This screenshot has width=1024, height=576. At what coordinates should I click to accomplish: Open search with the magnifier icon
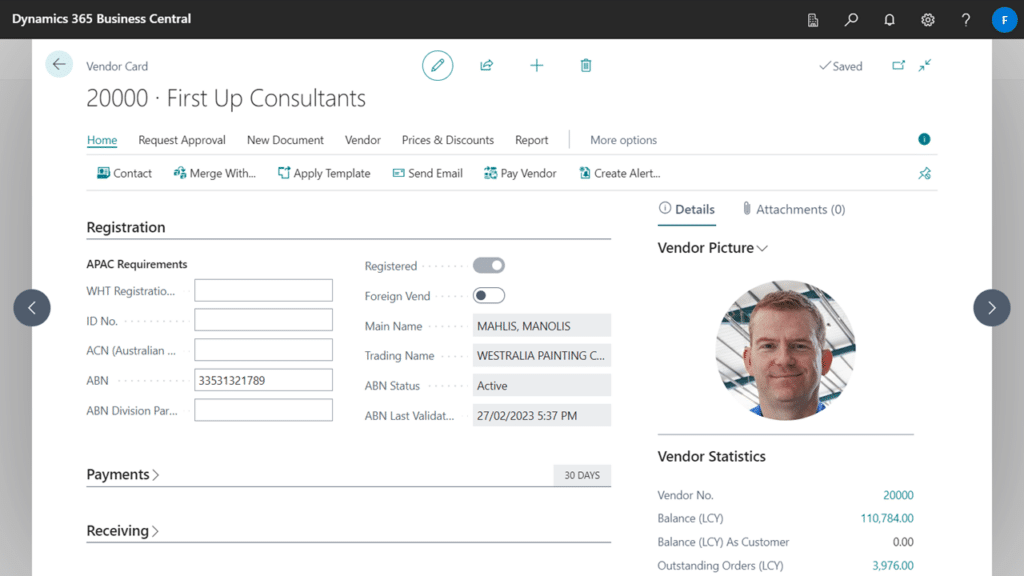(851, 19)
